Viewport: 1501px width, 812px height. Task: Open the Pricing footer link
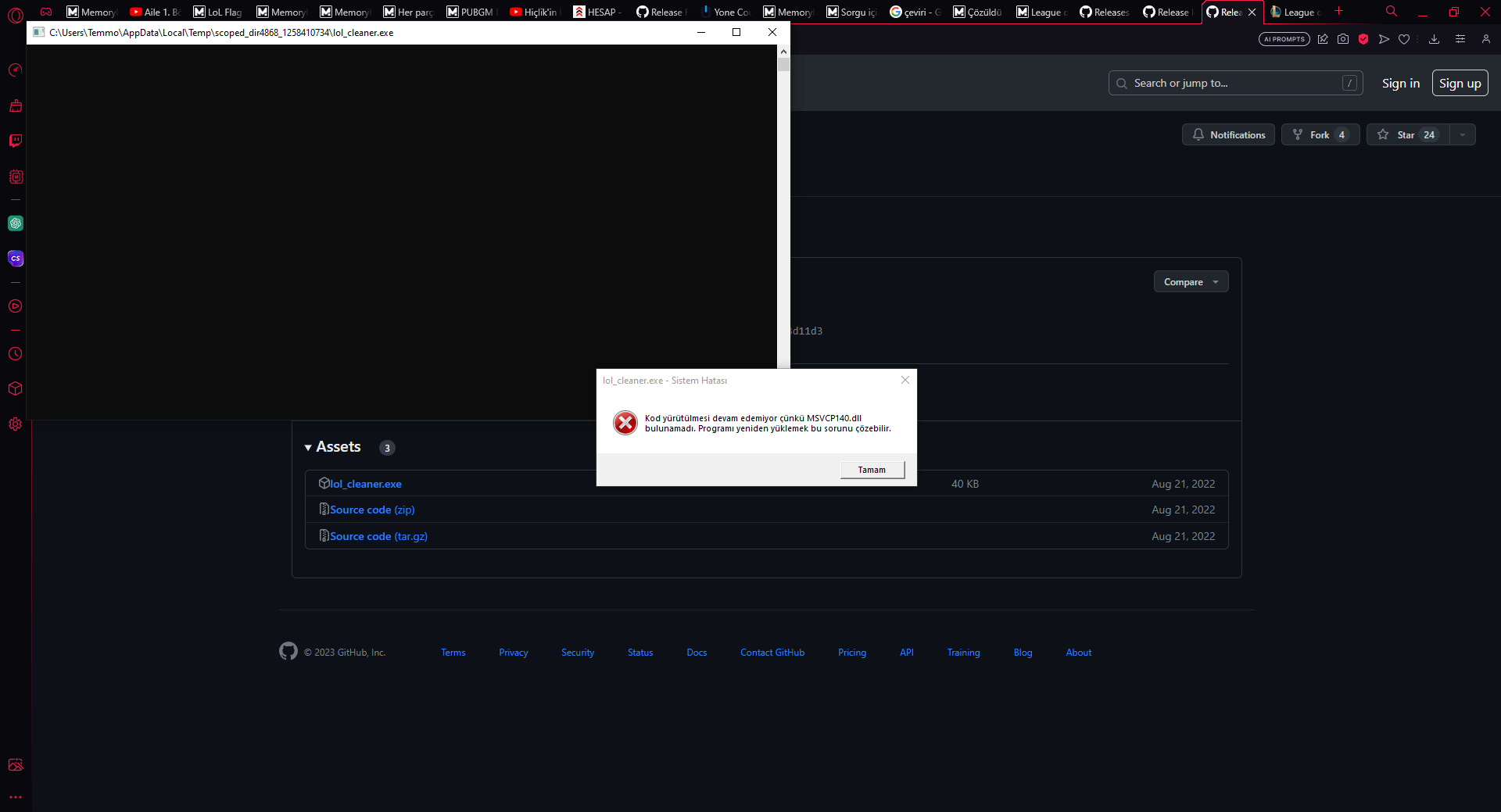852,653
